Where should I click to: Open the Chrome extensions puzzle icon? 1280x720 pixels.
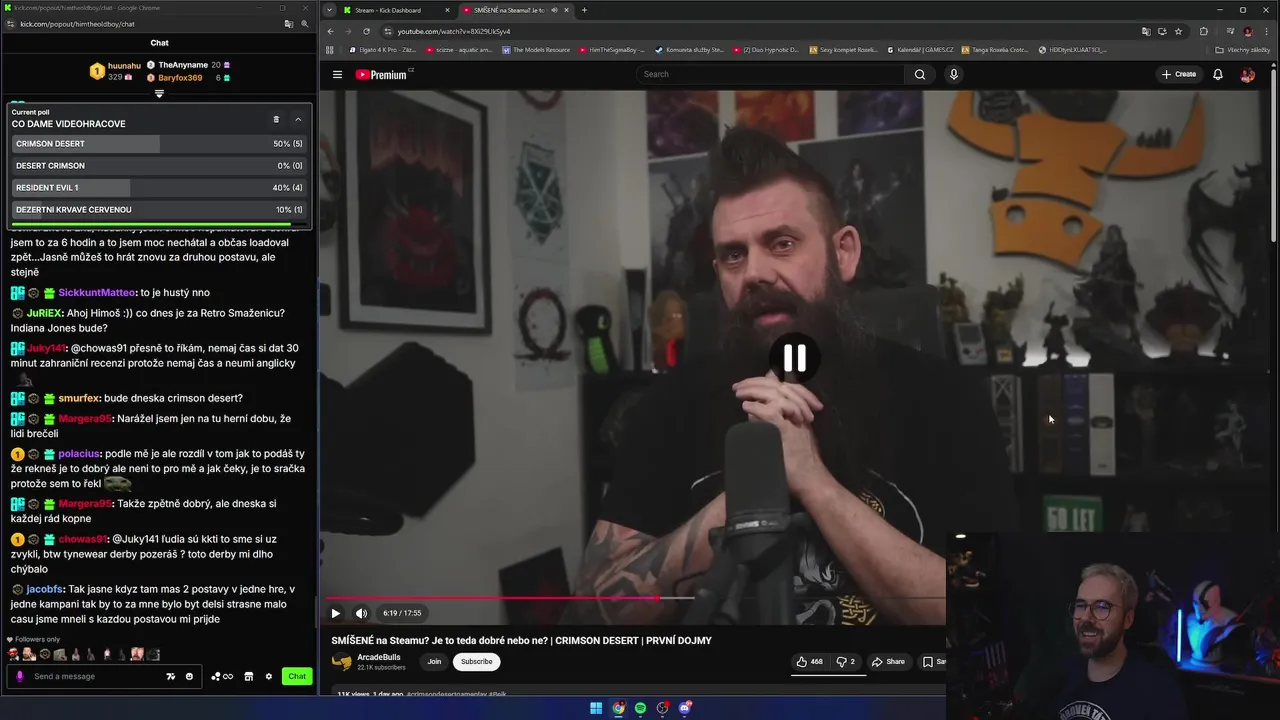[x=1203, y=31]
